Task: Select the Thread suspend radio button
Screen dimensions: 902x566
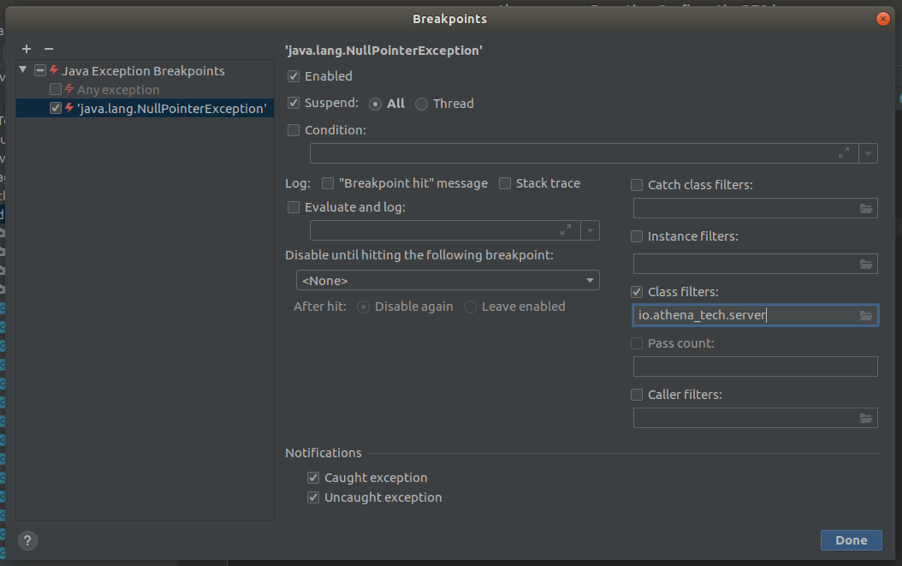Action: click(x=422, y=104)
